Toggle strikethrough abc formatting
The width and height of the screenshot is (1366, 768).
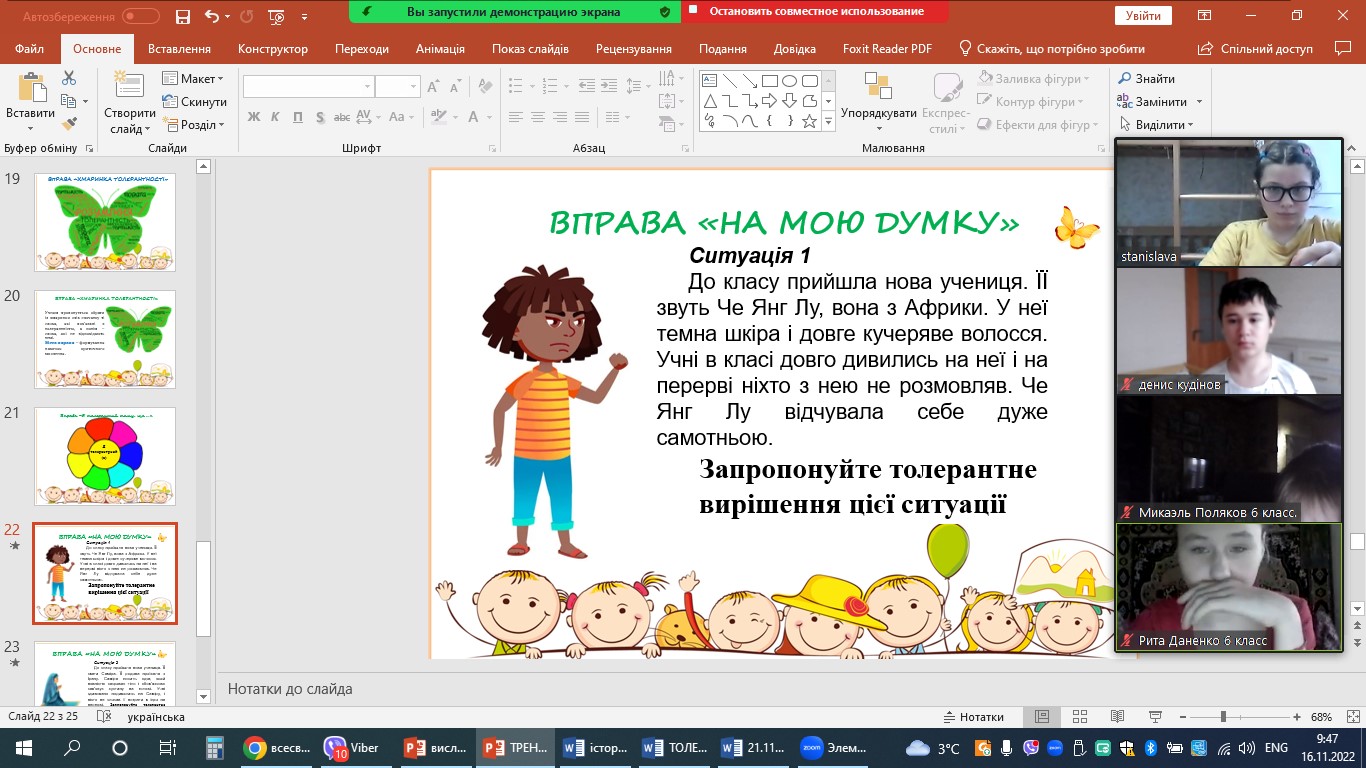[x=341, y=117]
